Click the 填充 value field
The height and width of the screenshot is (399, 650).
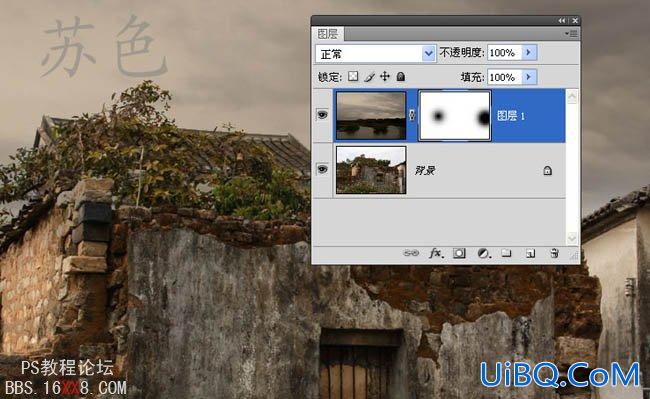(x=504, y=77)
